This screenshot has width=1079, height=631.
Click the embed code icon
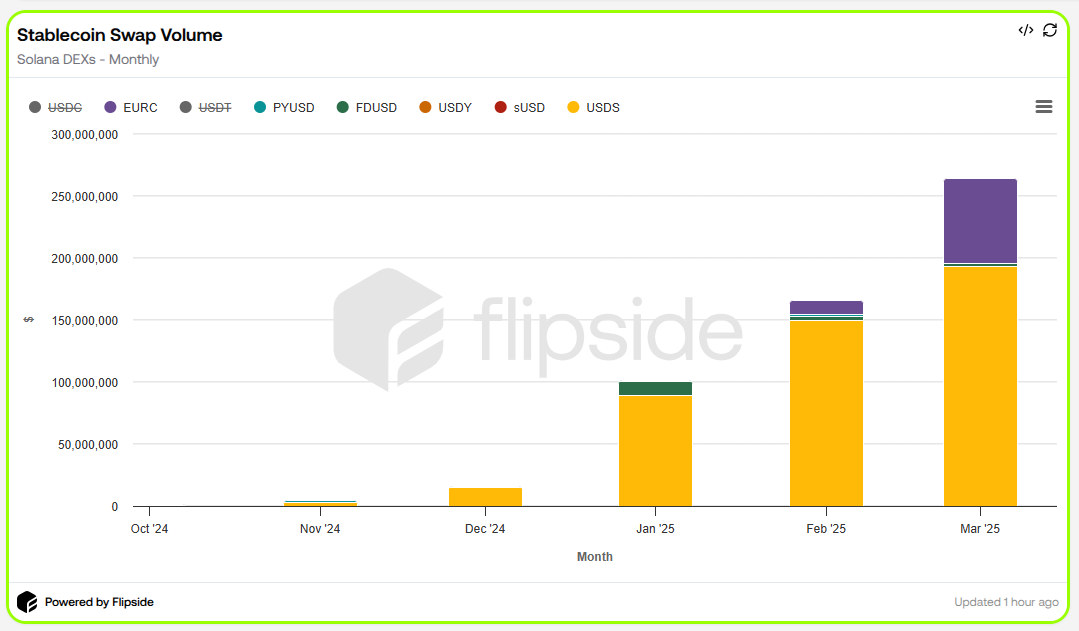1025,30
